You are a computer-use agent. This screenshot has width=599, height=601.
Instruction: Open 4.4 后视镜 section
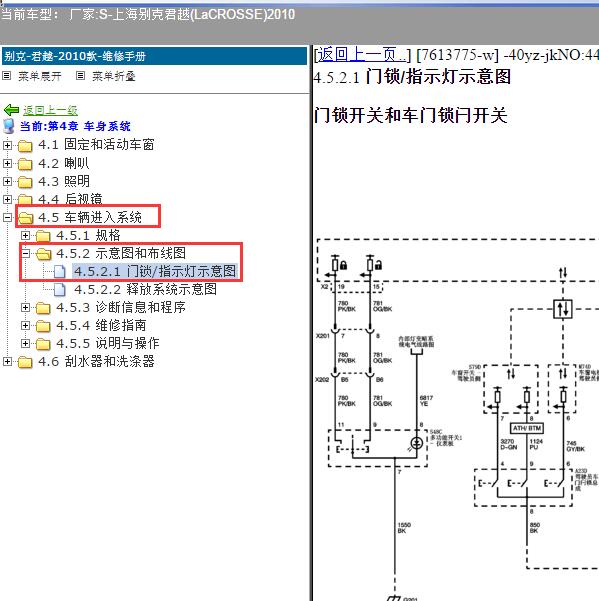point(70,199)
